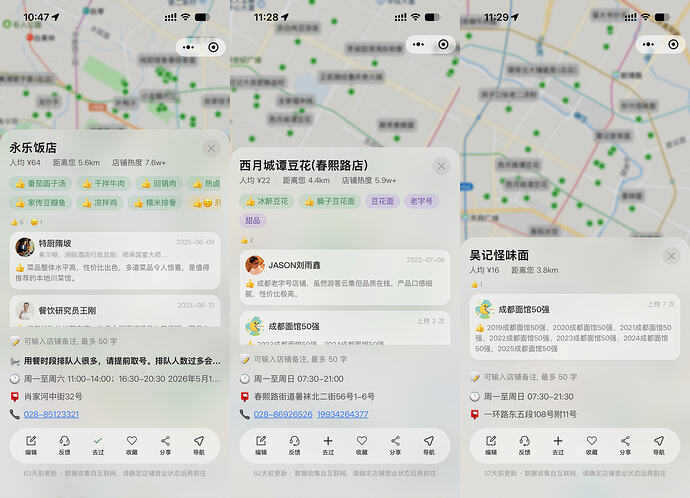Tap 编辑 edit icon on 西月城谭豆花 card
The height and width of the screenshot is (498, 690).
click(261, 445)
